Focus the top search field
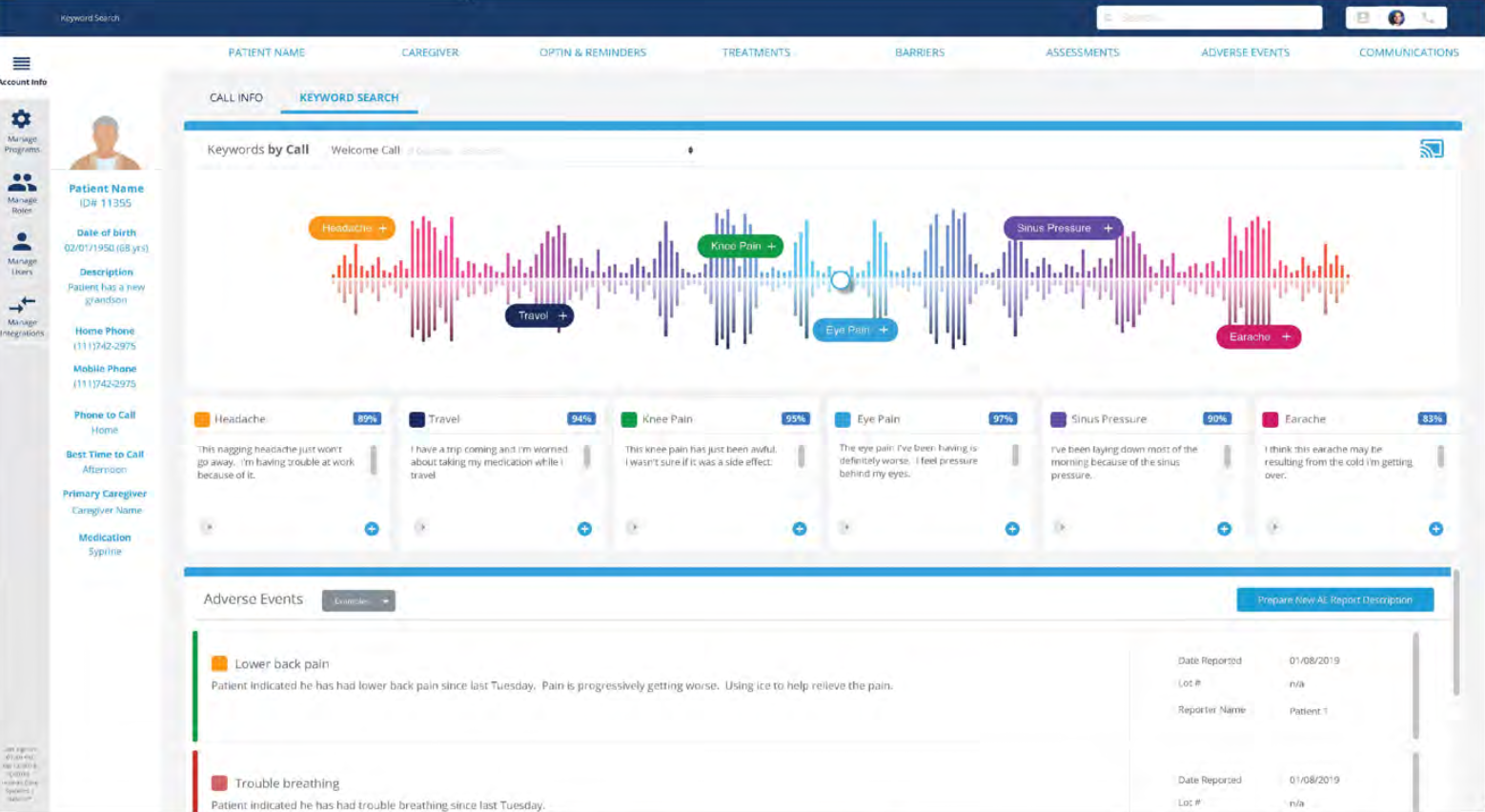 click(x=1209, y=17)
